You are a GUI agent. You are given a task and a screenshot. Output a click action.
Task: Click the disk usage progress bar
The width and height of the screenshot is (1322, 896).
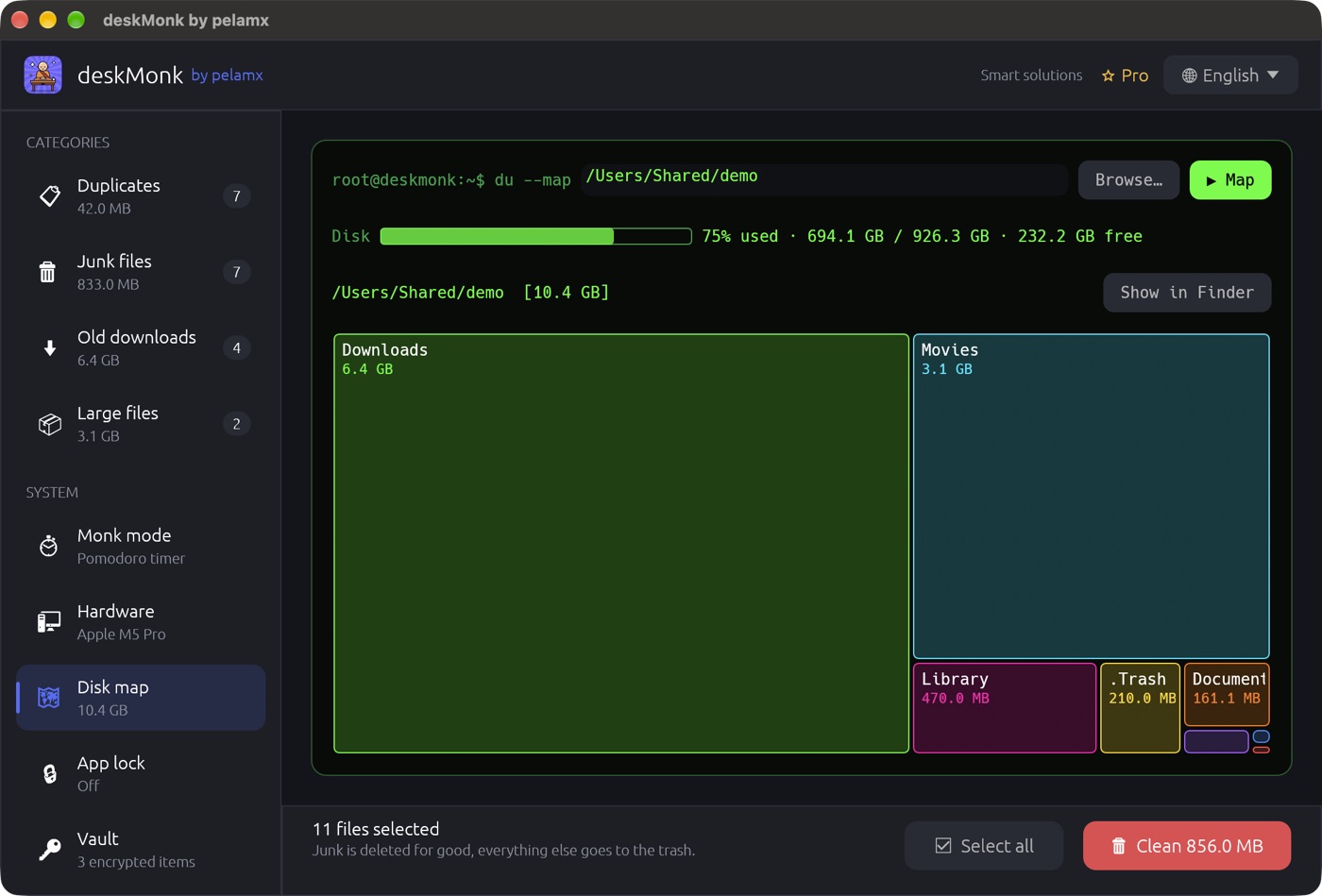tap(535, 236)
